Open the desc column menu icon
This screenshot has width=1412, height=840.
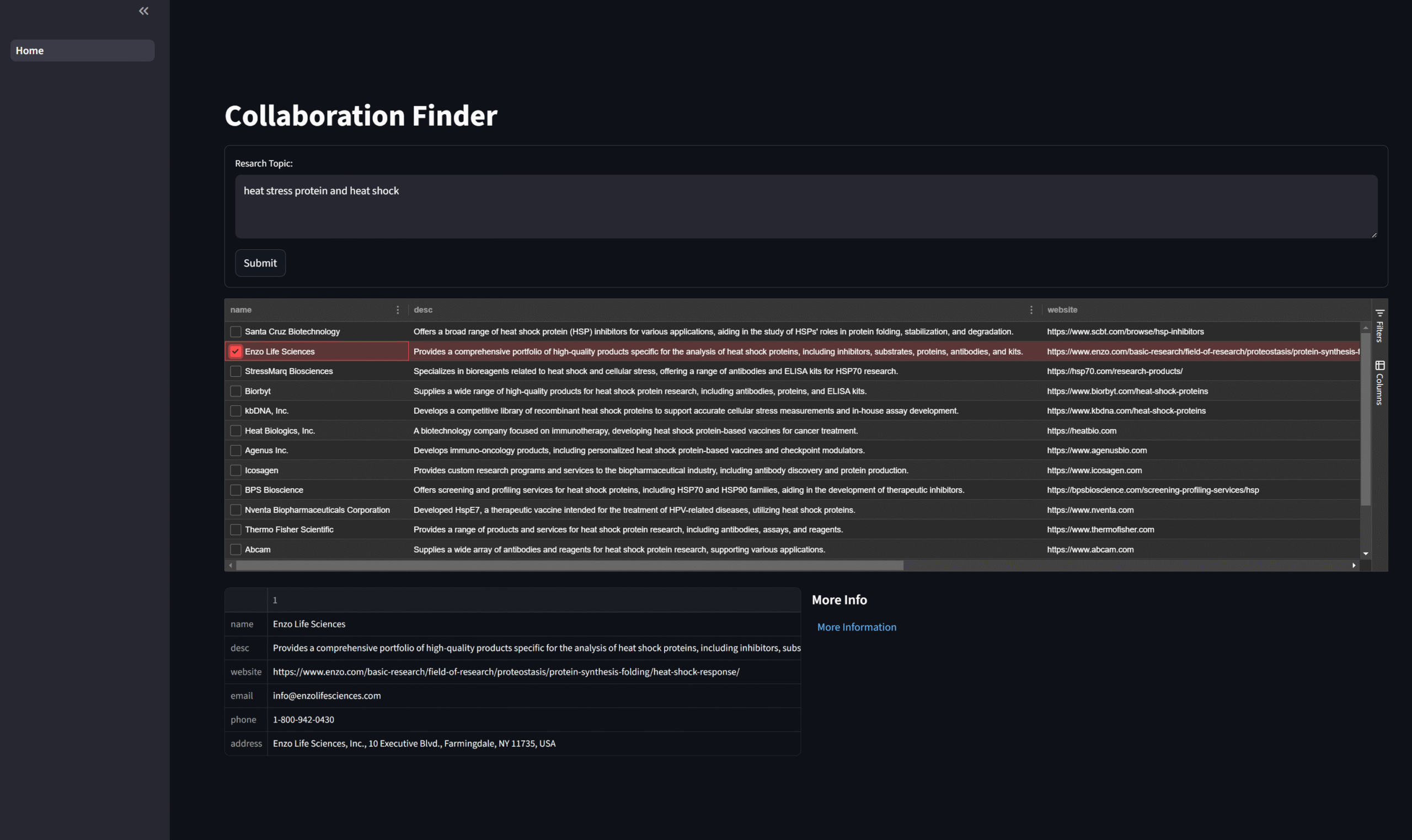pos(1031,309)
